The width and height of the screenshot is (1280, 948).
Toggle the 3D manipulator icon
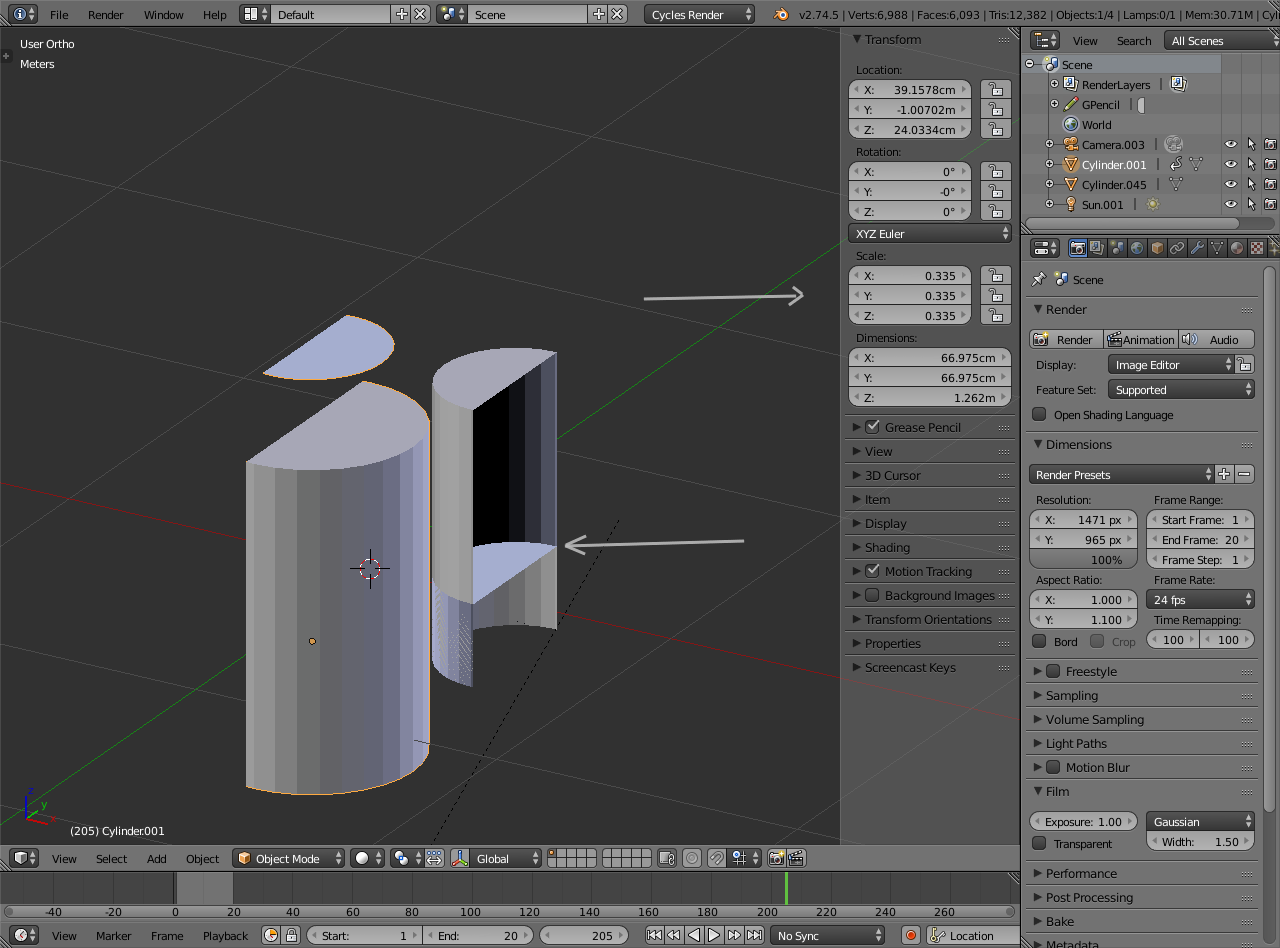coord(460,858)
